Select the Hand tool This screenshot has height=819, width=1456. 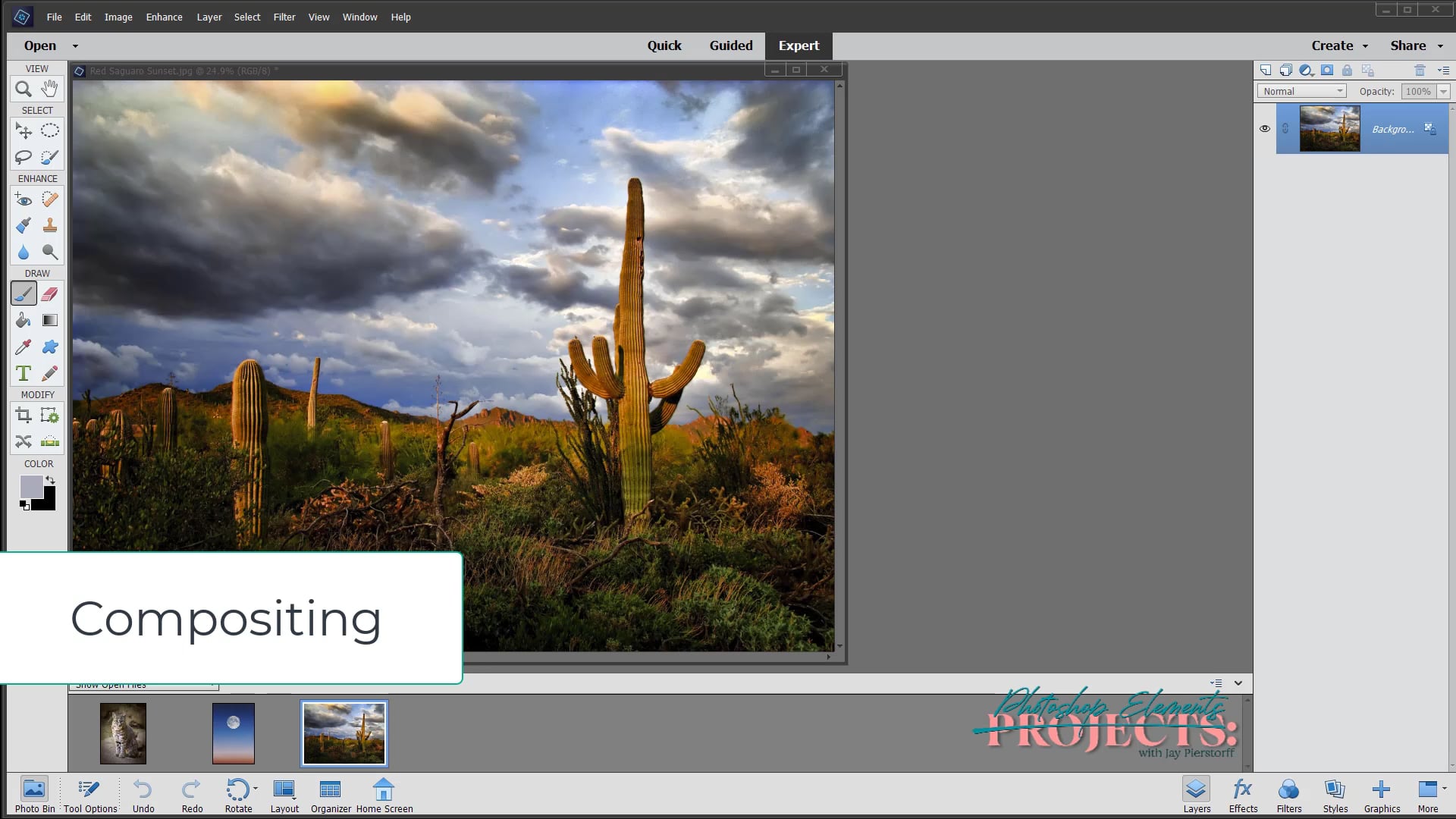pyautogui.click(x=49, y=89)
